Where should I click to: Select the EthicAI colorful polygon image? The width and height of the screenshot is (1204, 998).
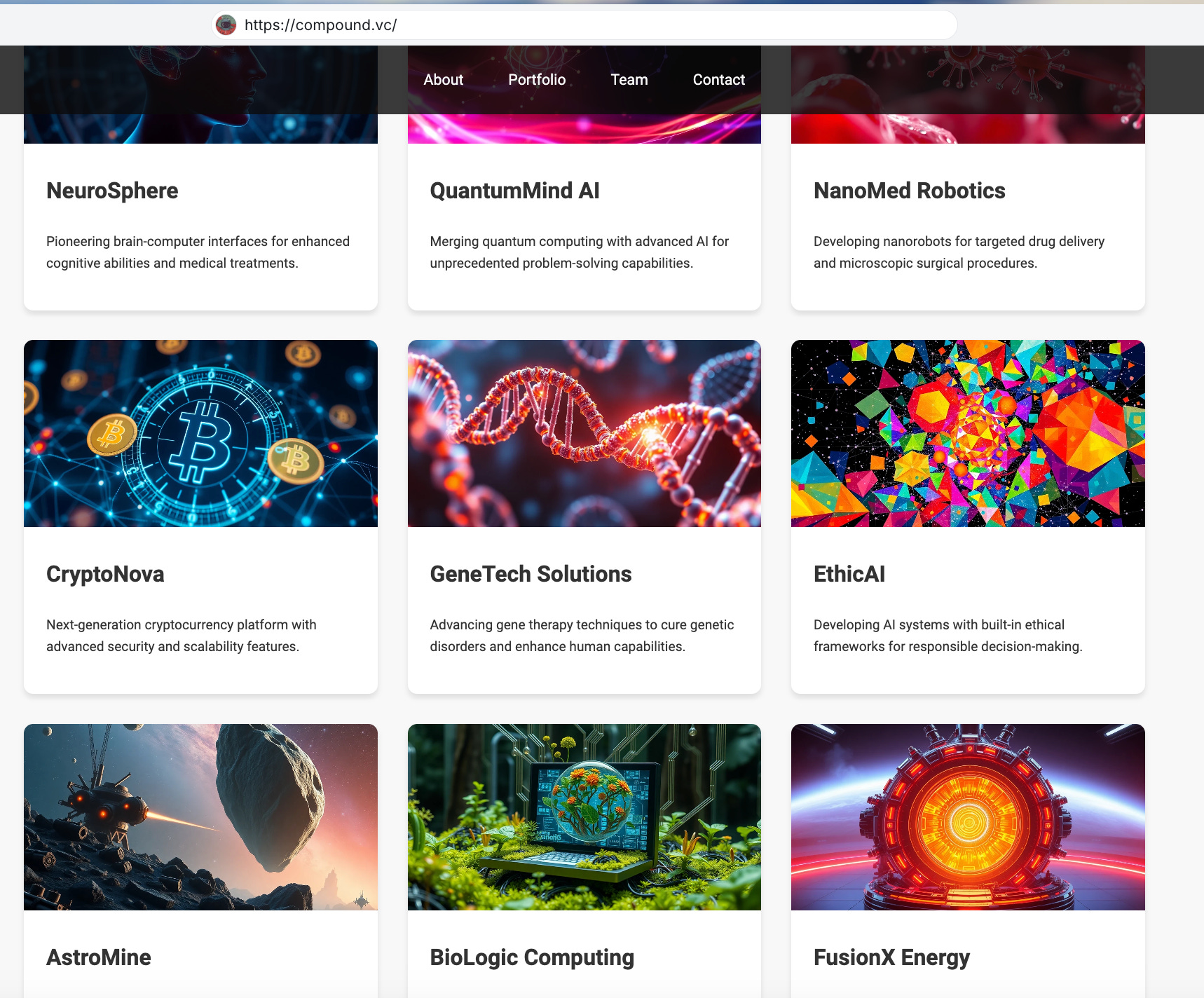pyautogui.click(x=968, y=433)
